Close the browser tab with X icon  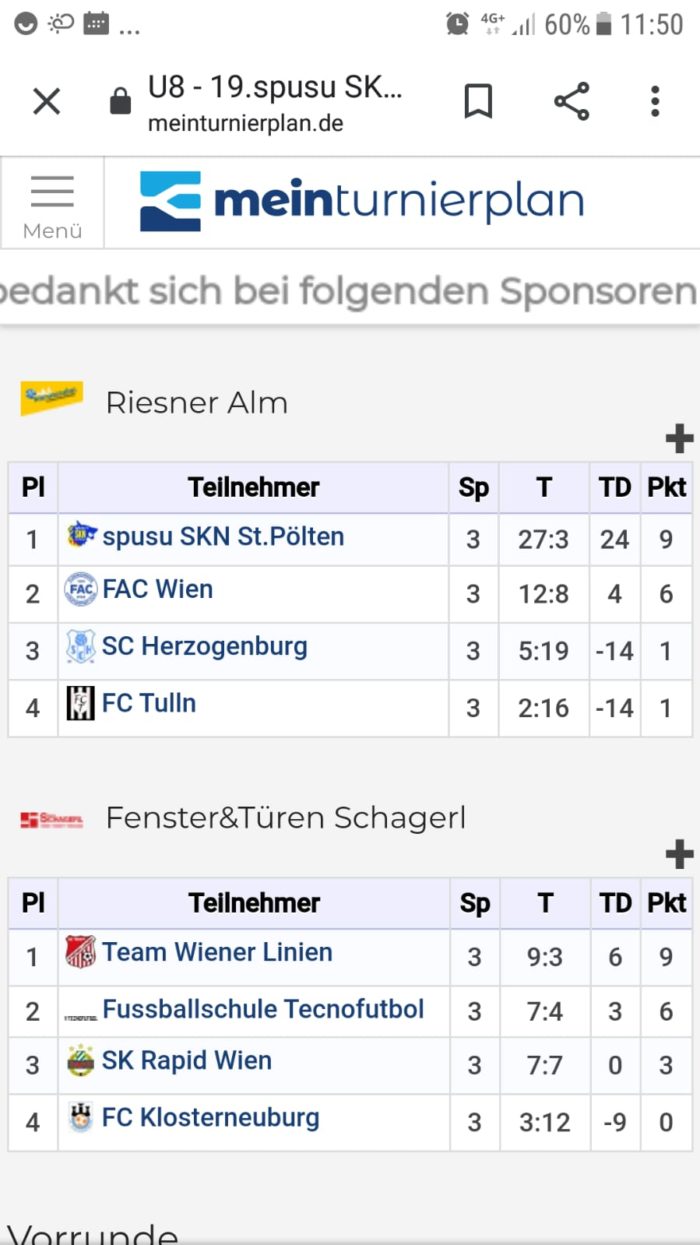click(x=47, y=101)
